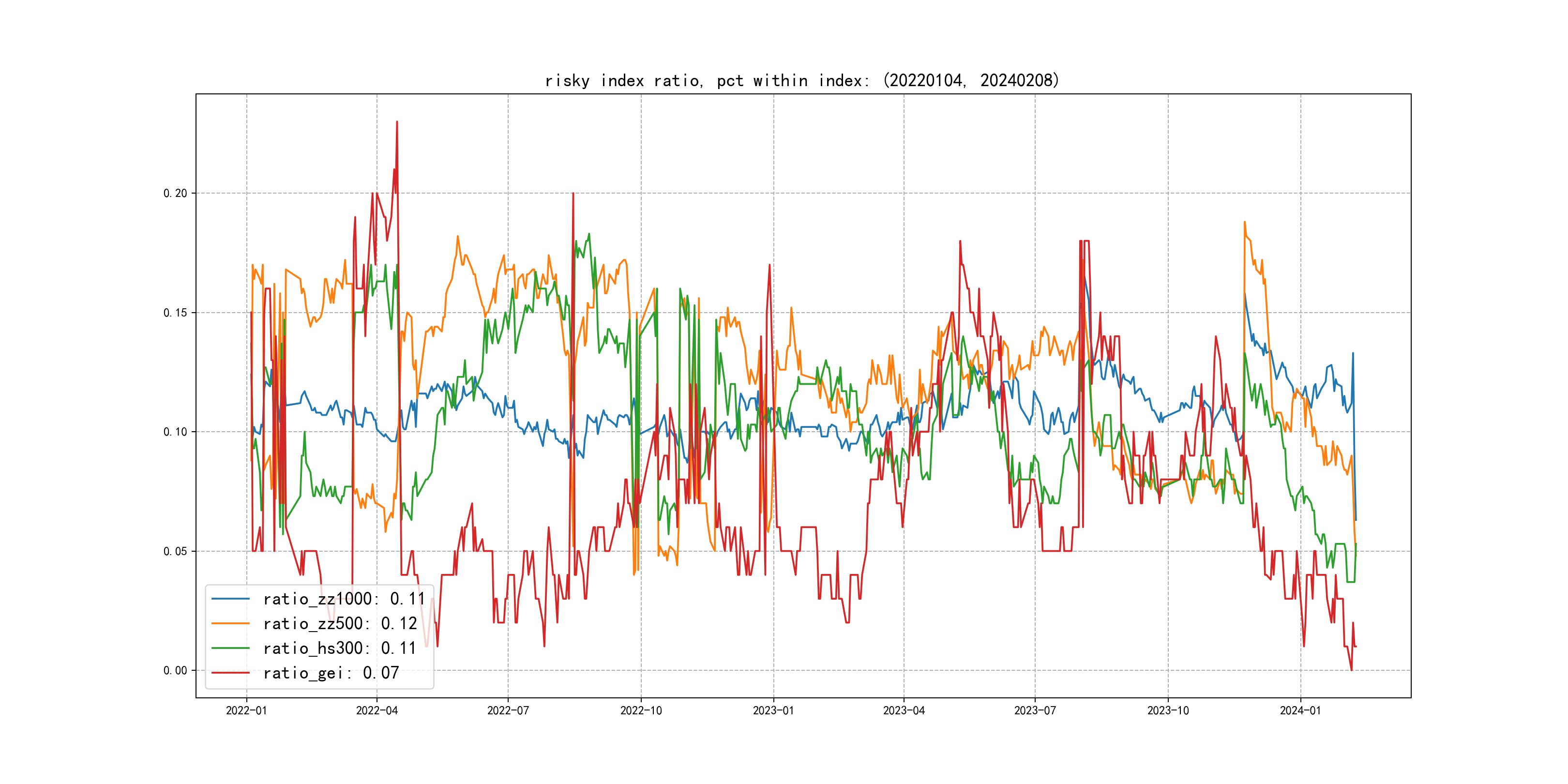Select the ratio_gei: 0.07 legend label

(x=331, y=673)
